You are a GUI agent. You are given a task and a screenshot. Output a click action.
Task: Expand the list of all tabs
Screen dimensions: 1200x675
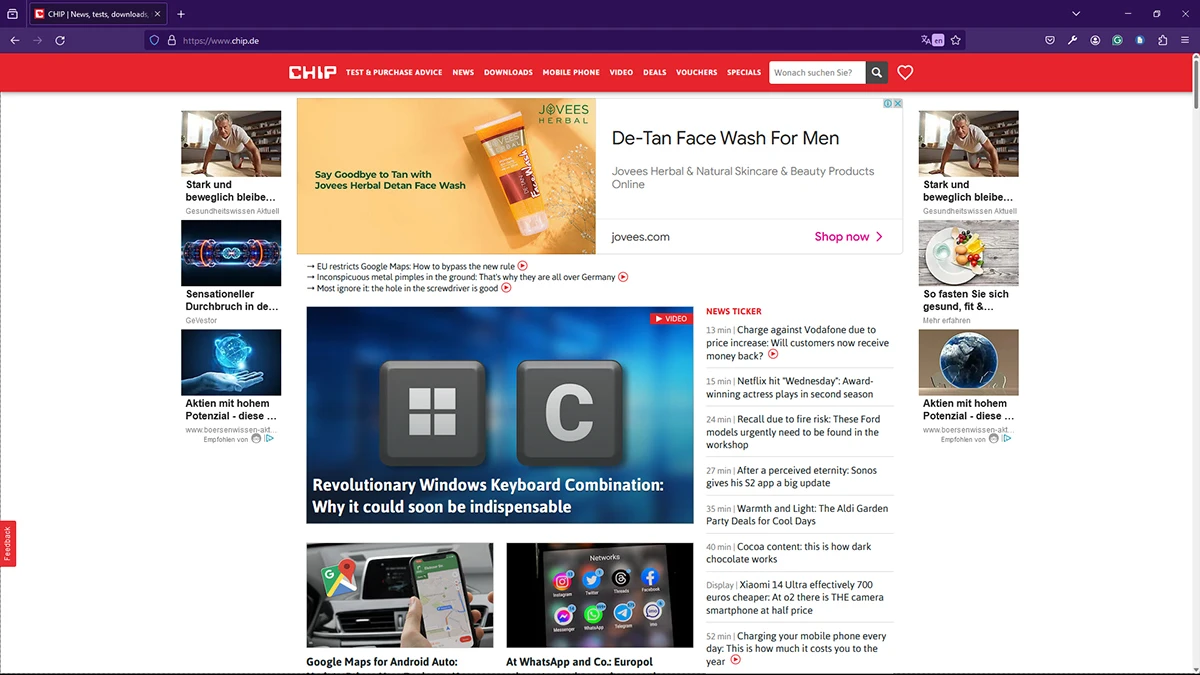(x=1075, y=14)
